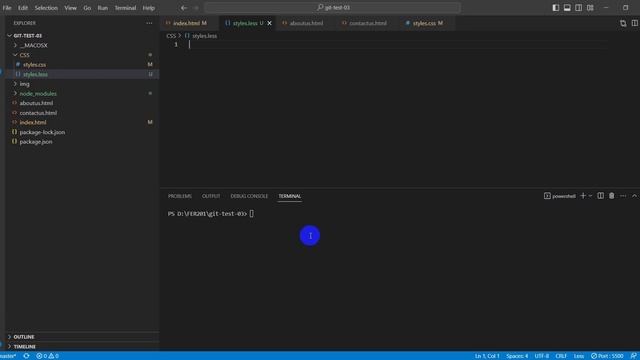
Task: Open aboutus.html from the explorer
Action: coord(36,103)
